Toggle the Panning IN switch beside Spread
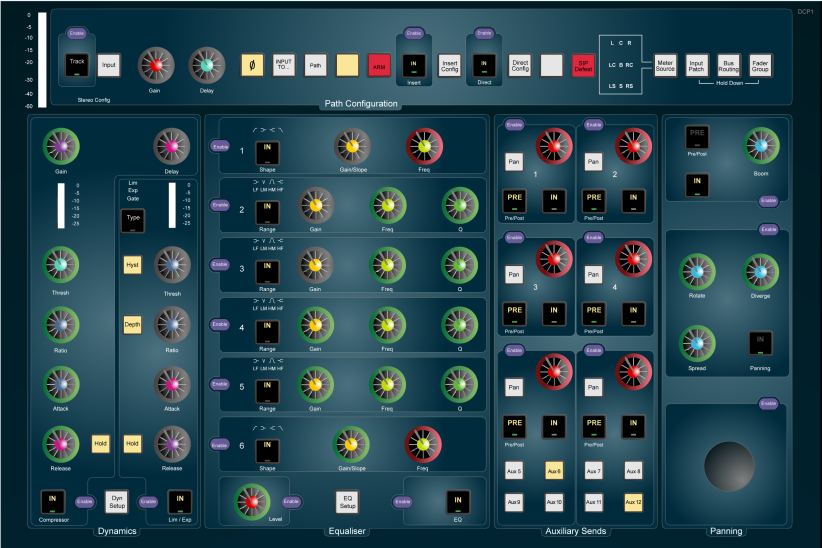 tap(760, 344)
